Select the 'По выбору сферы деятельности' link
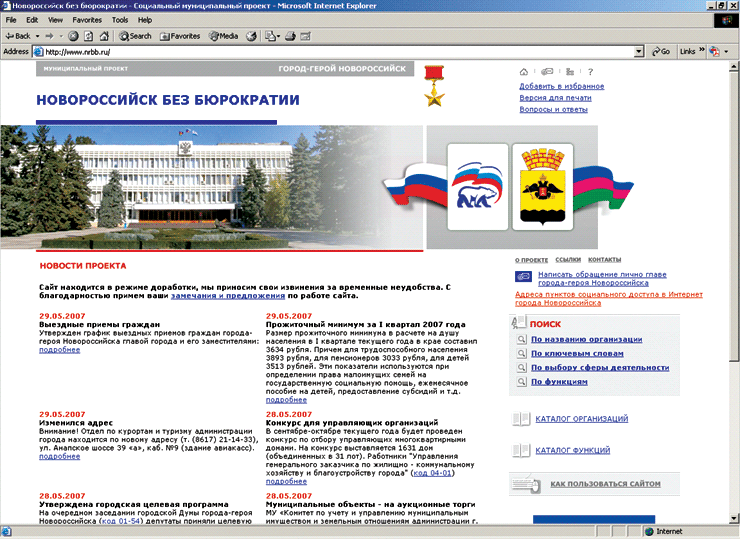 [x=600, y=368]
